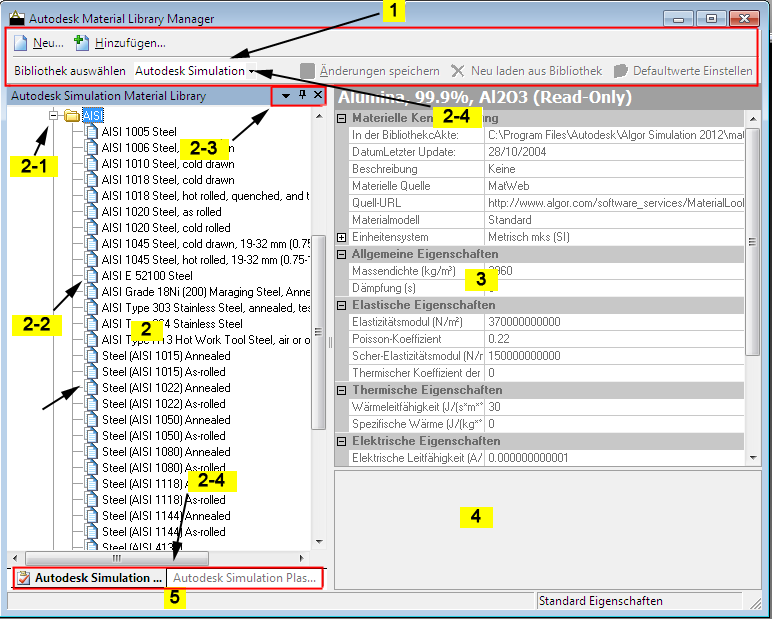Click the Elektrische Leitfähigkeit value field
The width and height of the screenshot is (772, 619).
pos(614,458)
